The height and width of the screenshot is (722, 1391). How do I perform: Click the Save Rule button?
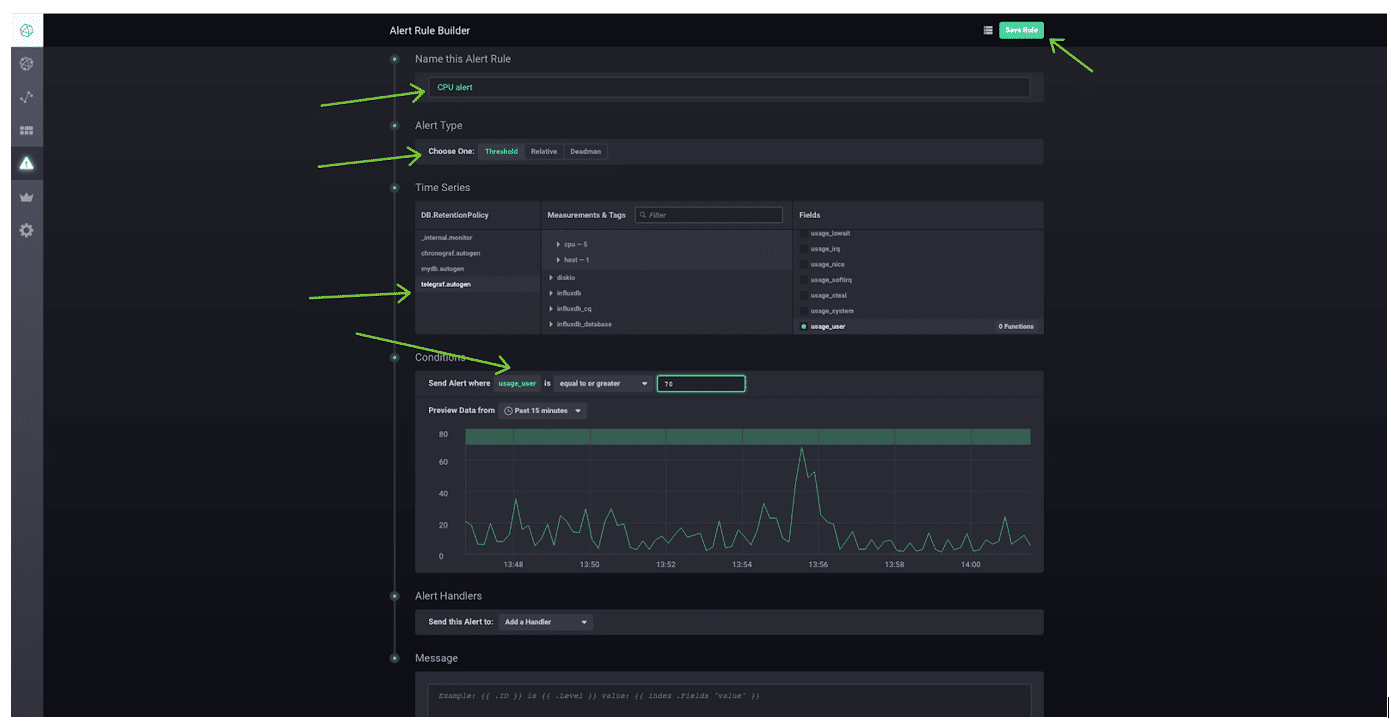[x=1021, y=31]
